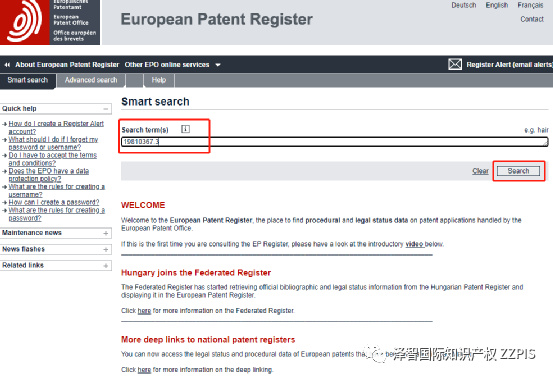This screenshot has width=553, height=379.
Task: Collapse the Quick help panel
Action: pyautogui.click(x=105, y=109)
